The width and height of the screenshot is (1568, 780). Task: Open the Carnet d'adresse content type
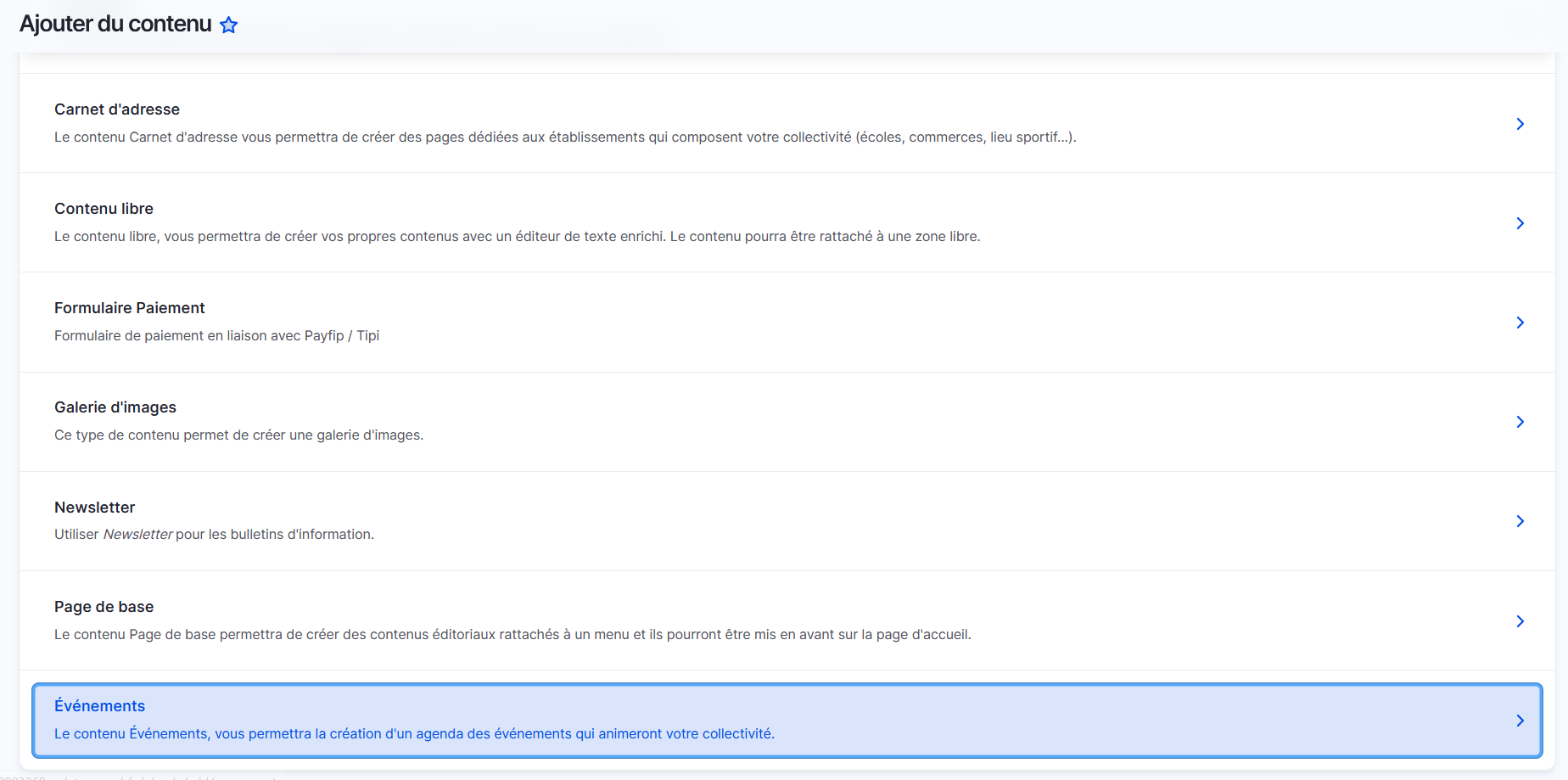[x=117, y=109]
